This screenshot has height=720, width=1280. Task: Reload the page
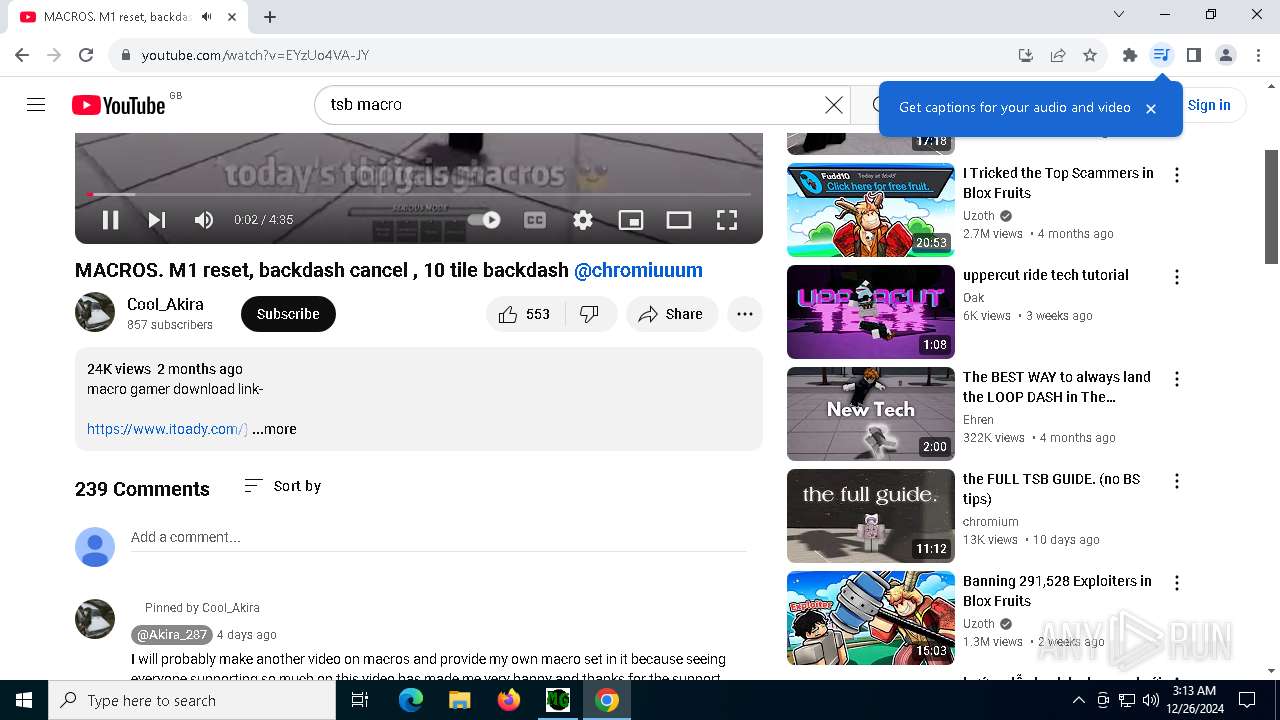click(86, 55)
